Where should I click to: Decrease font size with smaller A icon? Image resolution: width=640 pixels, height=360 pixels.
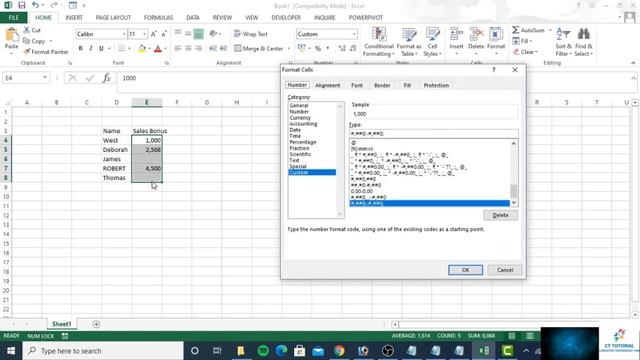point(164,34)
